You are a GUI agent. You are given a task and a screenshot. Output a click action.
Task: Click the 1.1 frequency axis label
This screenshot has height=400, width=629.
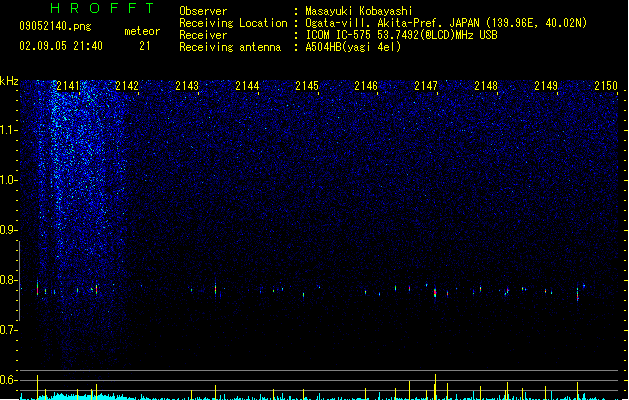tap(8, 130)
